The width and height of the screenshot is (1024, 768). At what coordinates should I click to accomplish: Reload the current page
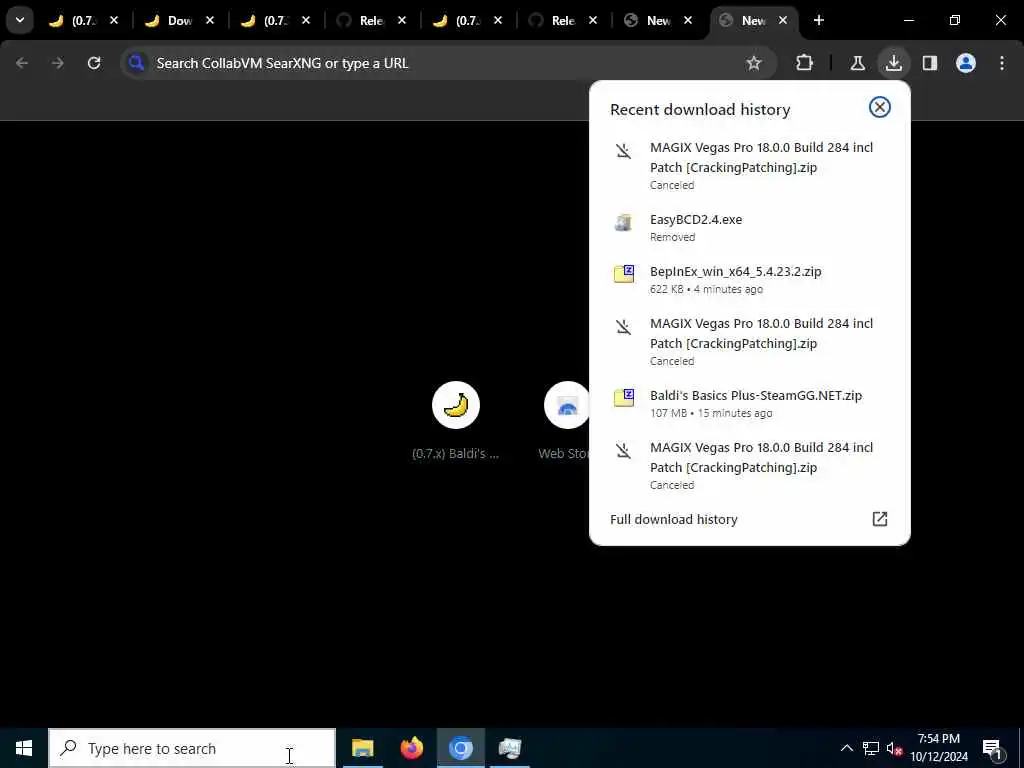[x=94, y=63]
